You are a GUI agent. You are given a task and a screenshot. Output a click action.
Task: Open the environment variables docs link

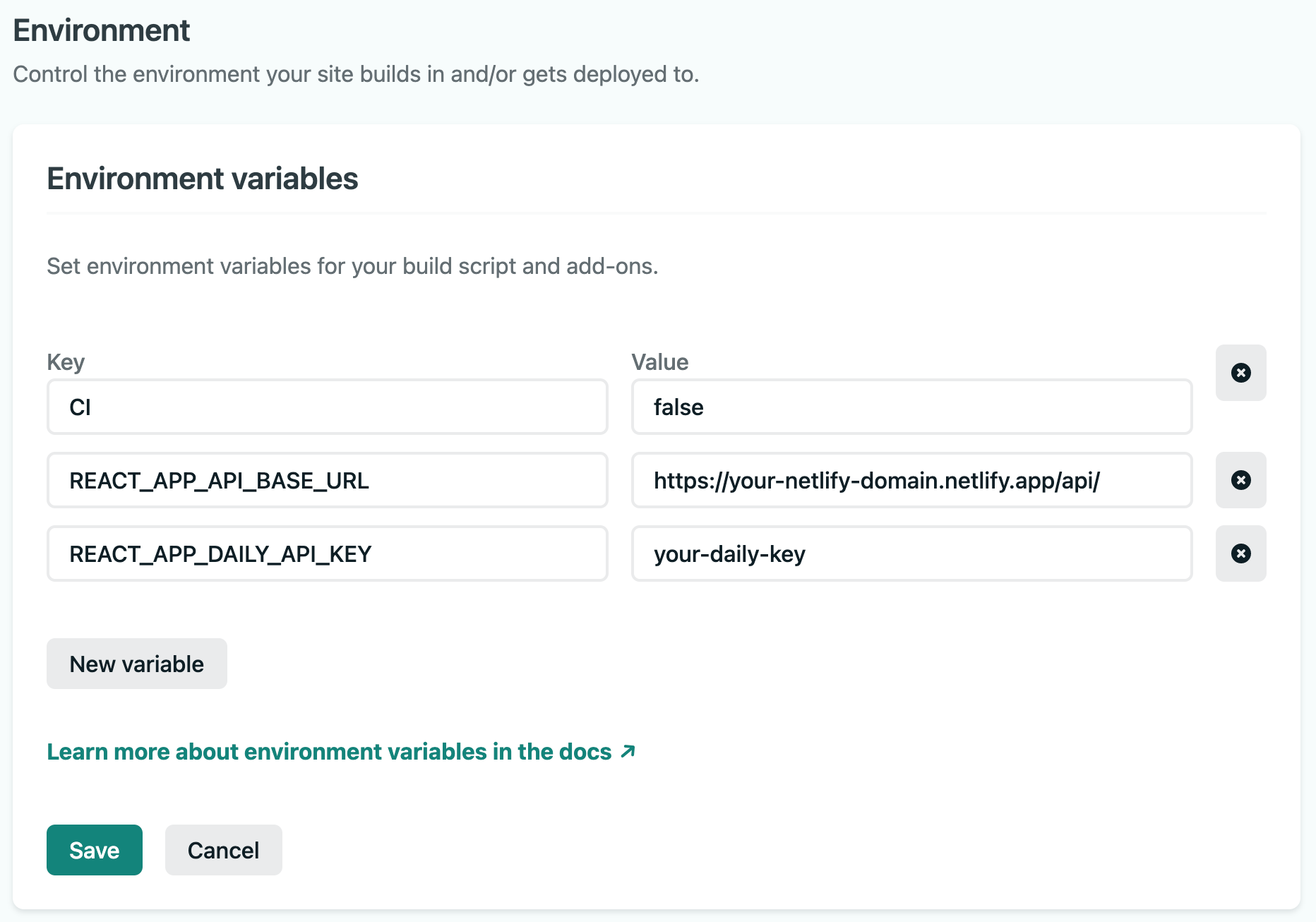pos(341,752)
